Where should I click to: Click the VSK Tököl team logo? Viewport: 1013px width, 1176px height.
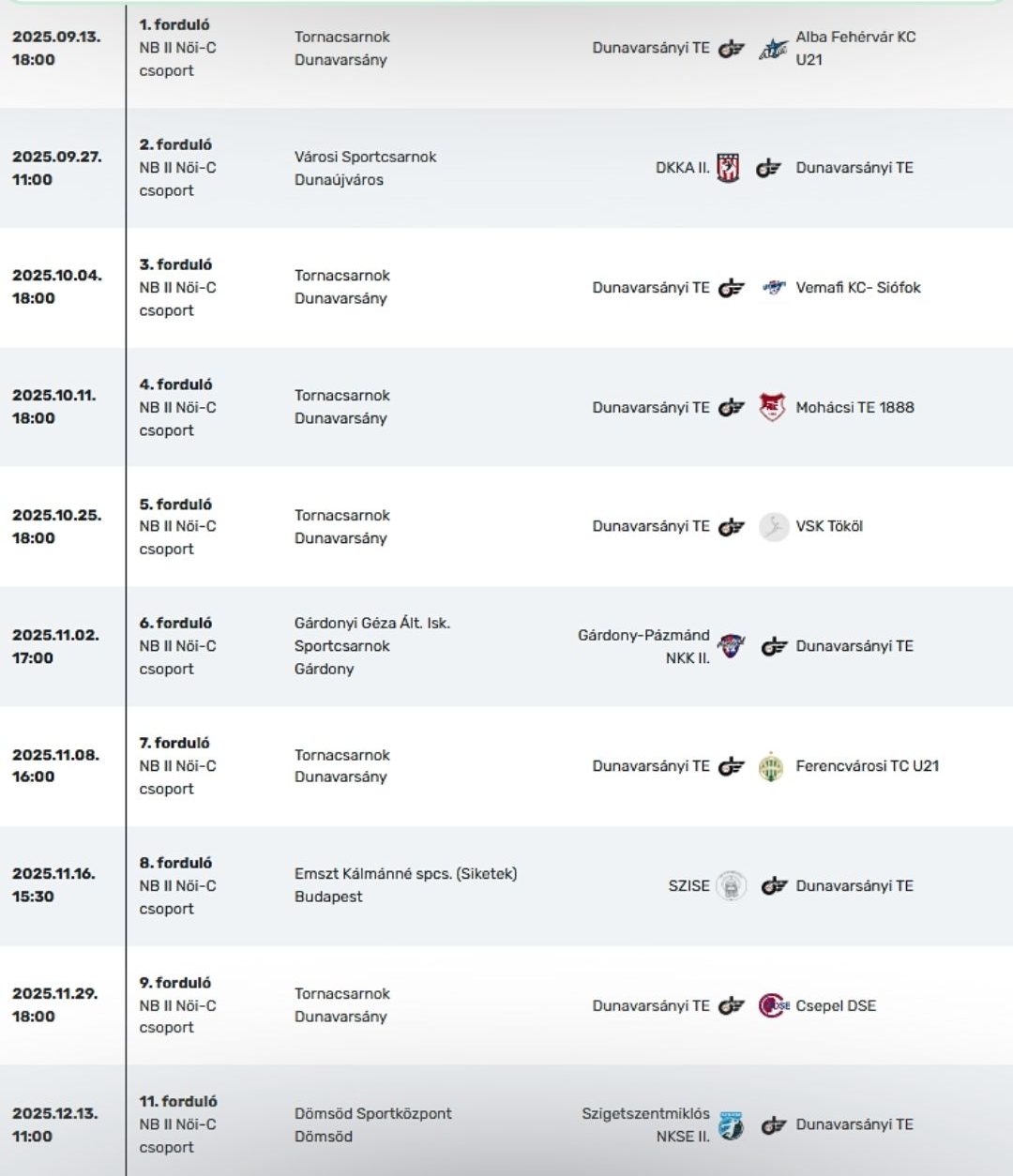[773, 527]
